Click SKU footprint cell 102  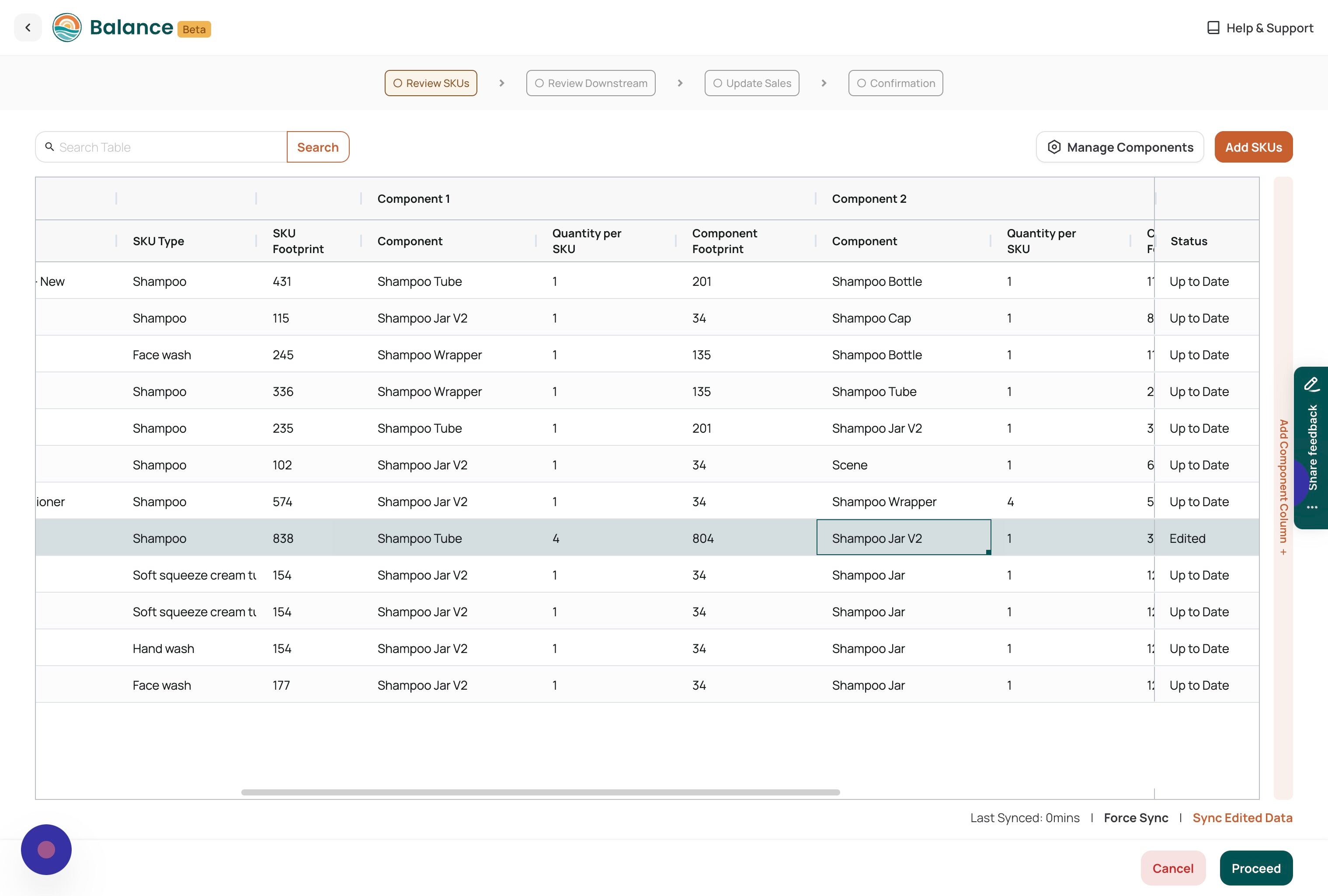point(282,465)
